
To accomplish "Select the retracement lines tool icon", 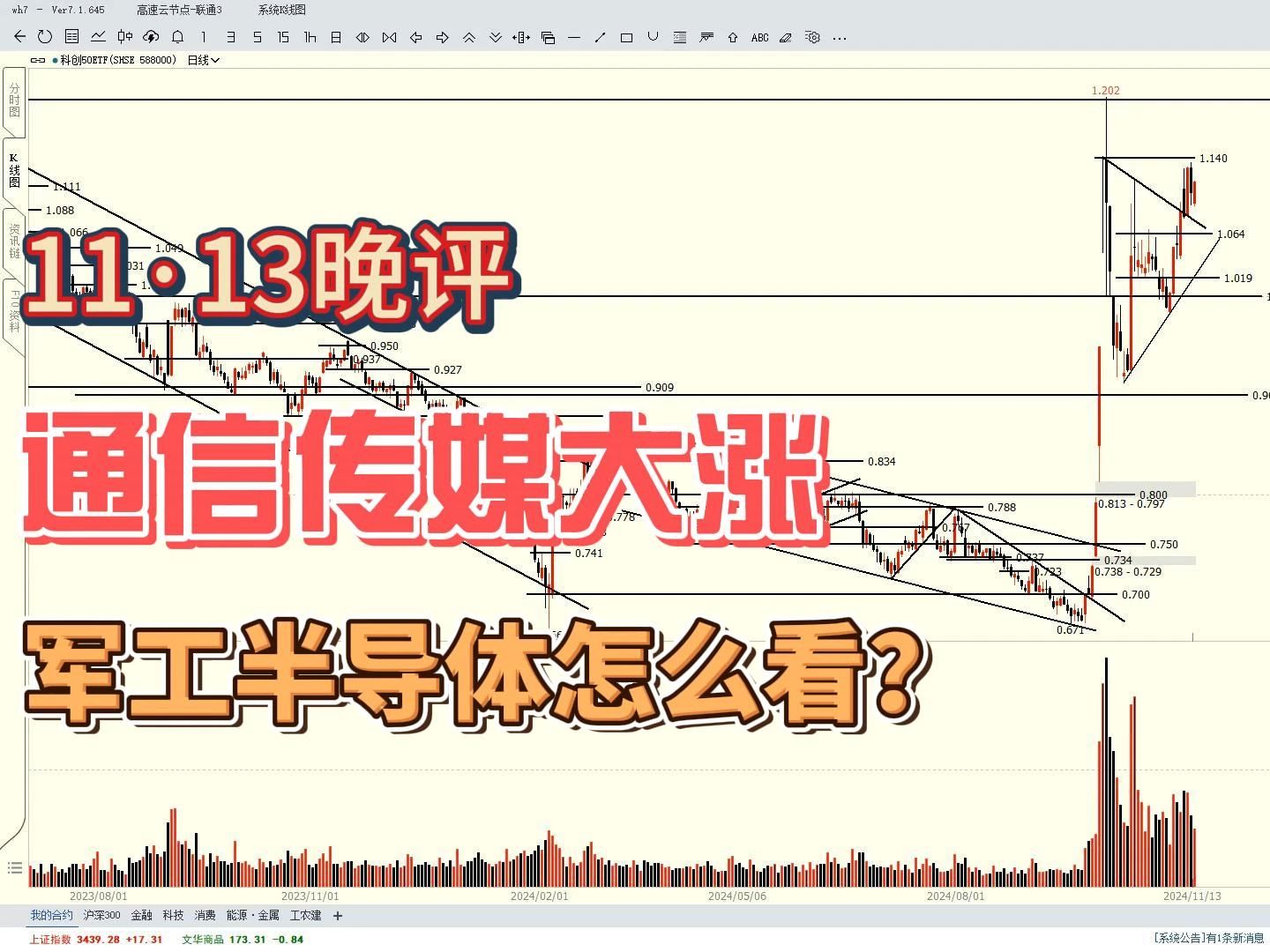I will click(x=680, y=37).
